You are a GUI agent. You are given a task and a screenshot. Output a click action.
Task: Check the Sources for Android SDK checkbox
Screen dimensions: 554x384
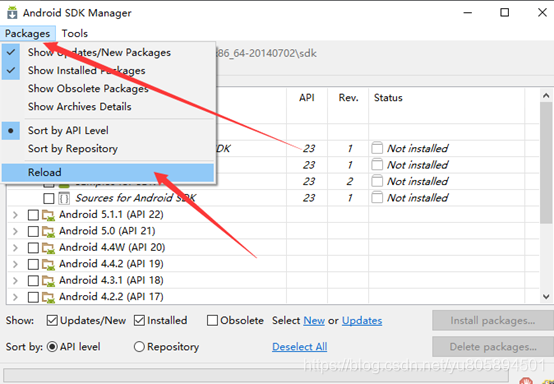[49, 199]
